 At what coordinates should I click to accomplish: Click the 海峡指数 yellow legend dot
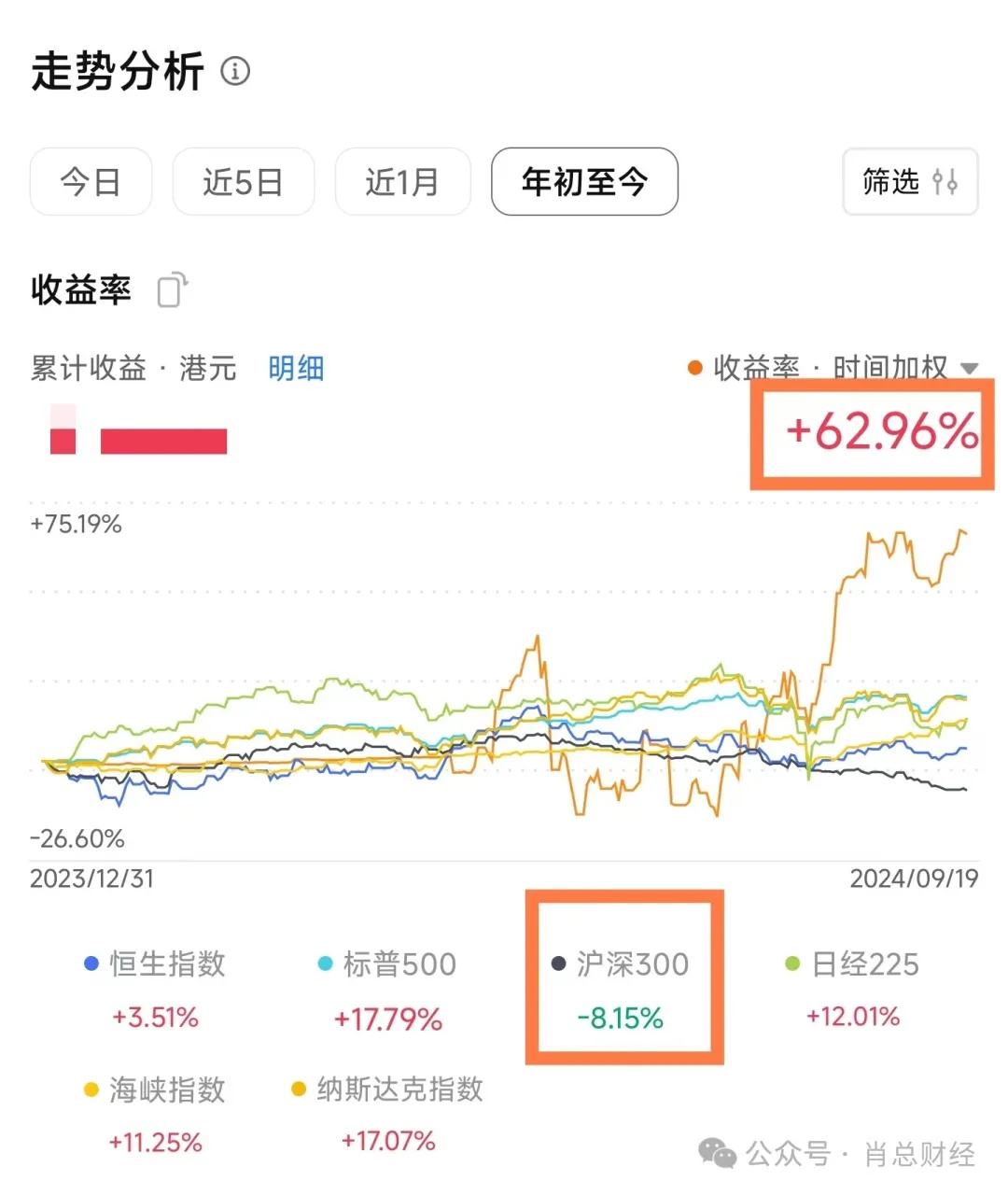pyautogui.click(x=91, y=1090)
